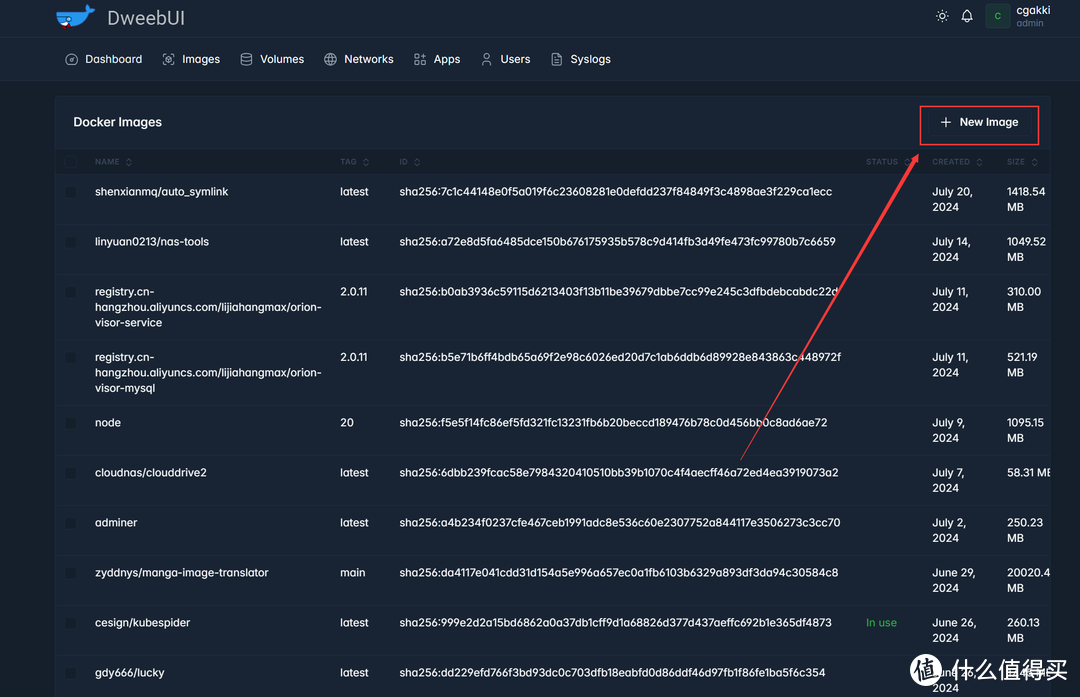Click the 260.13 MB size value
This screenshot has height=697, width=1080.
pos(1023,630)
